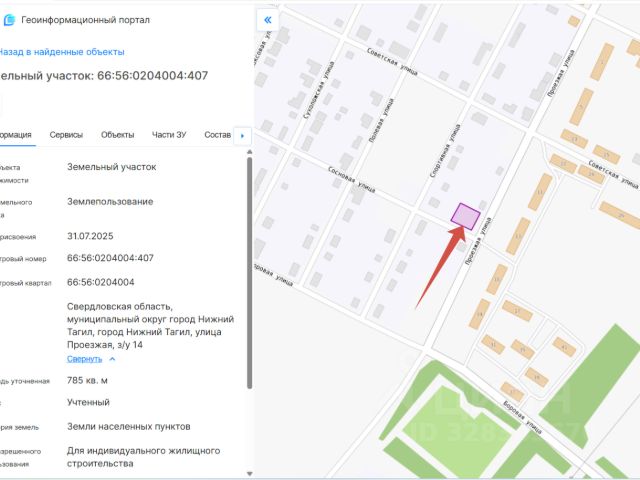Click scrollbar up arrow in info panel
This screenshot has height=480, width=640.
click(x=249, y=152)
